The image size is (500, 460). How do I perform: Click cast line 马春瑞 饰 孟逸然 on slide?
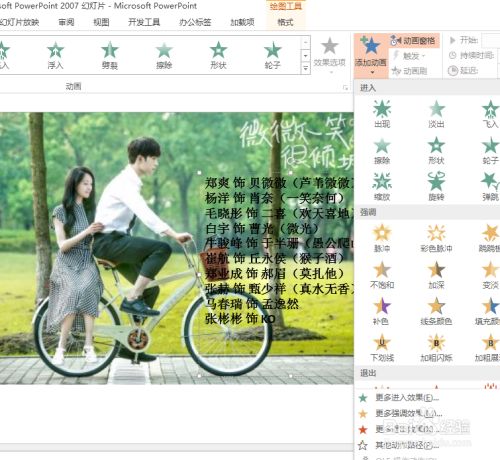tap(252, 303)
